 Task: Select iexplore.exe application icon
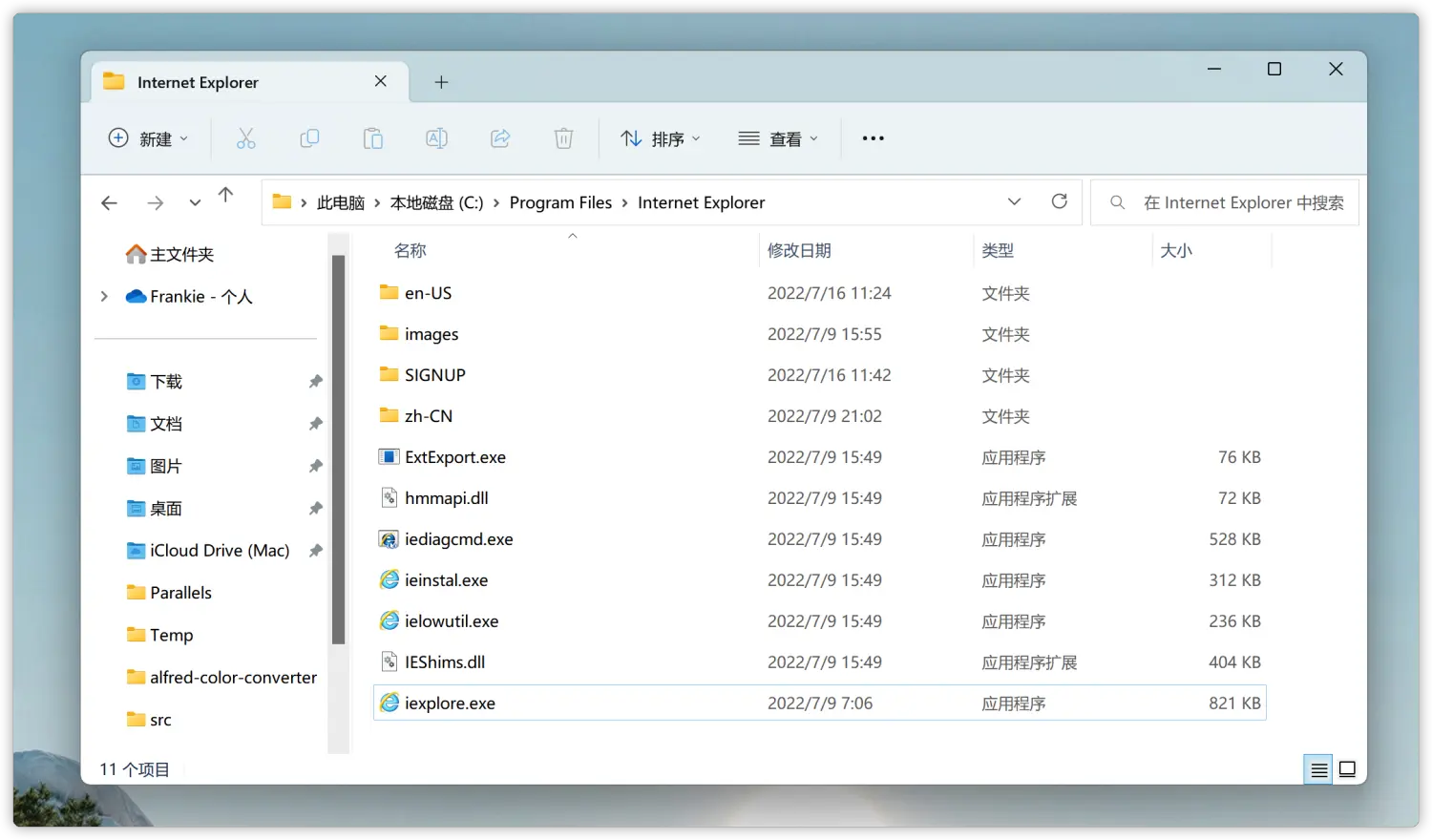click(x=389, y=703)
